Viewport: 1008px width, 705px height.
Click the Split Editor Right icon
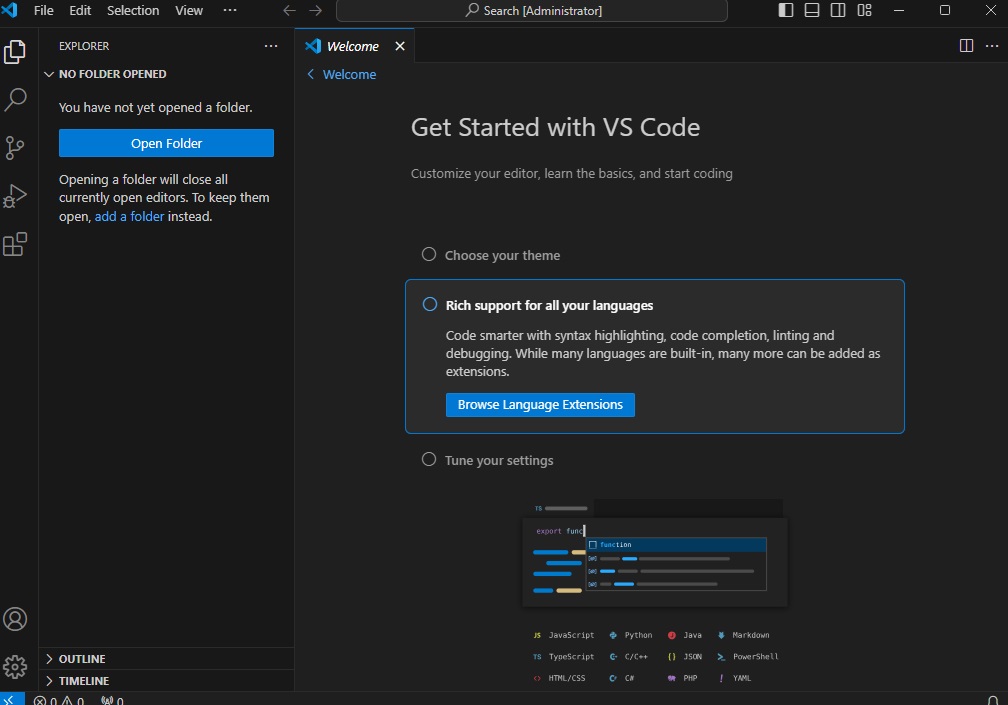click(966, 46)
